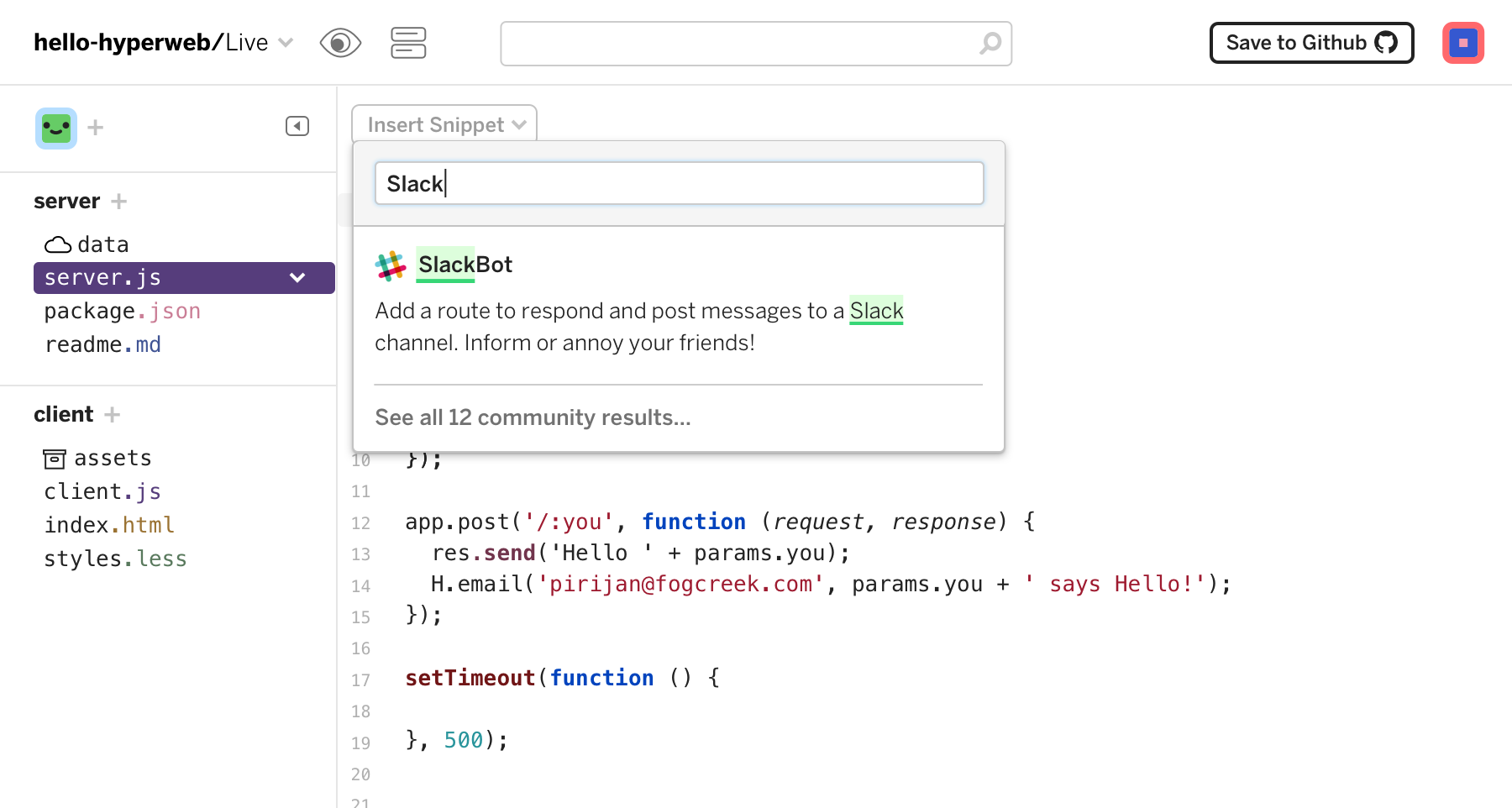Screen dimensions: 1512x808
Task: Open server.js file options chevron
Action: [297, 278]
